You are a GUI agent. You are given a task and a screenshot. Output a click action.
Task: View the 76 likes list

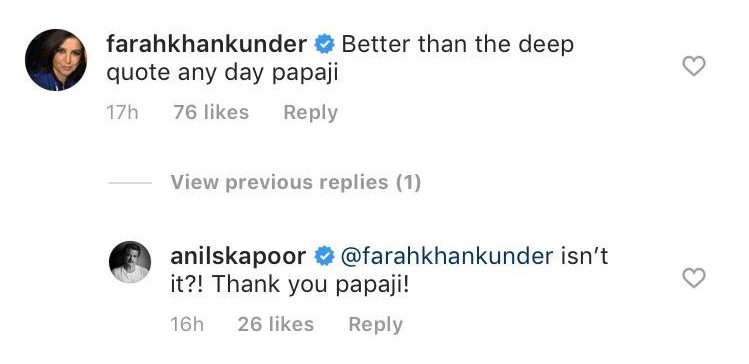211,113
